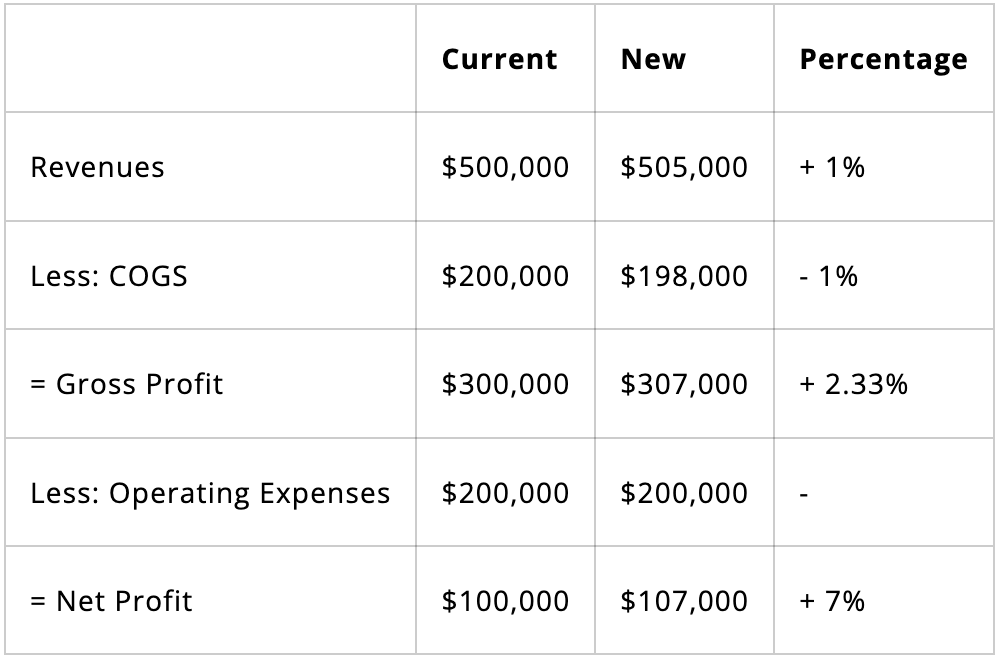Click the + 7% Net Profit percentage
1000x660 pixels.
click(832, 601)
